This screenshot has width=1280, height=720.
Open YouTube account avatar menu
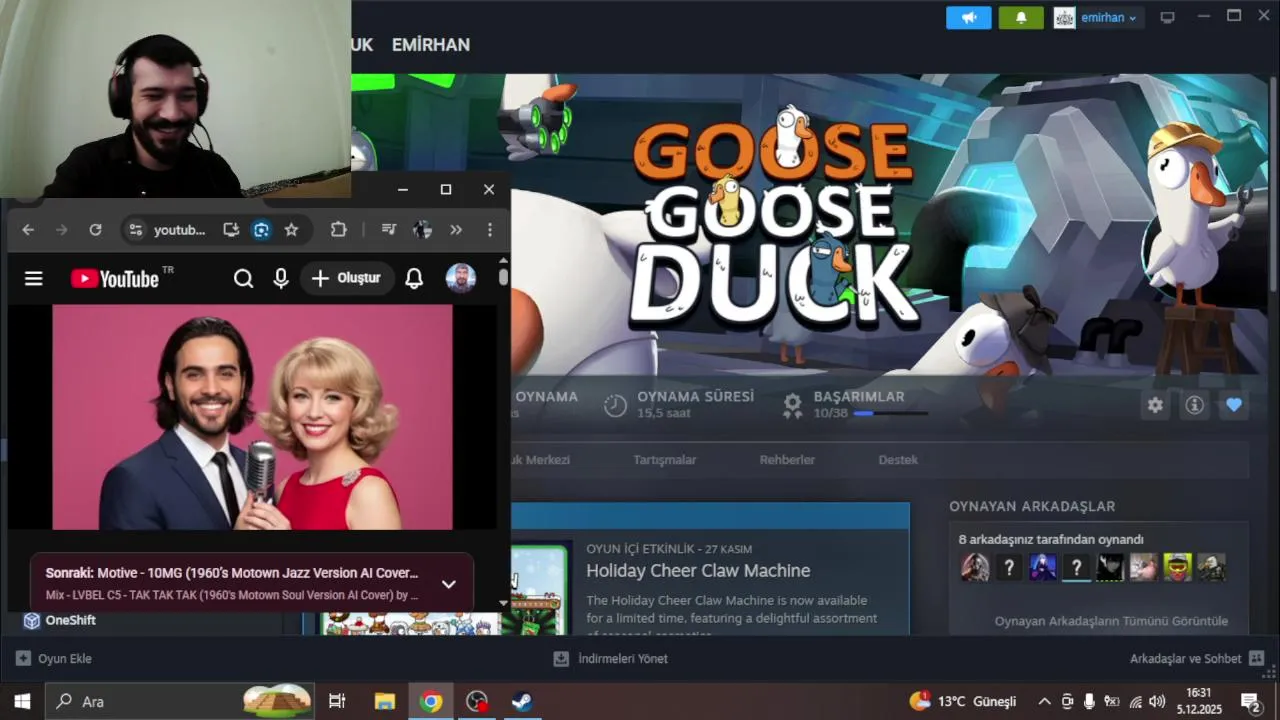(461, 278)
